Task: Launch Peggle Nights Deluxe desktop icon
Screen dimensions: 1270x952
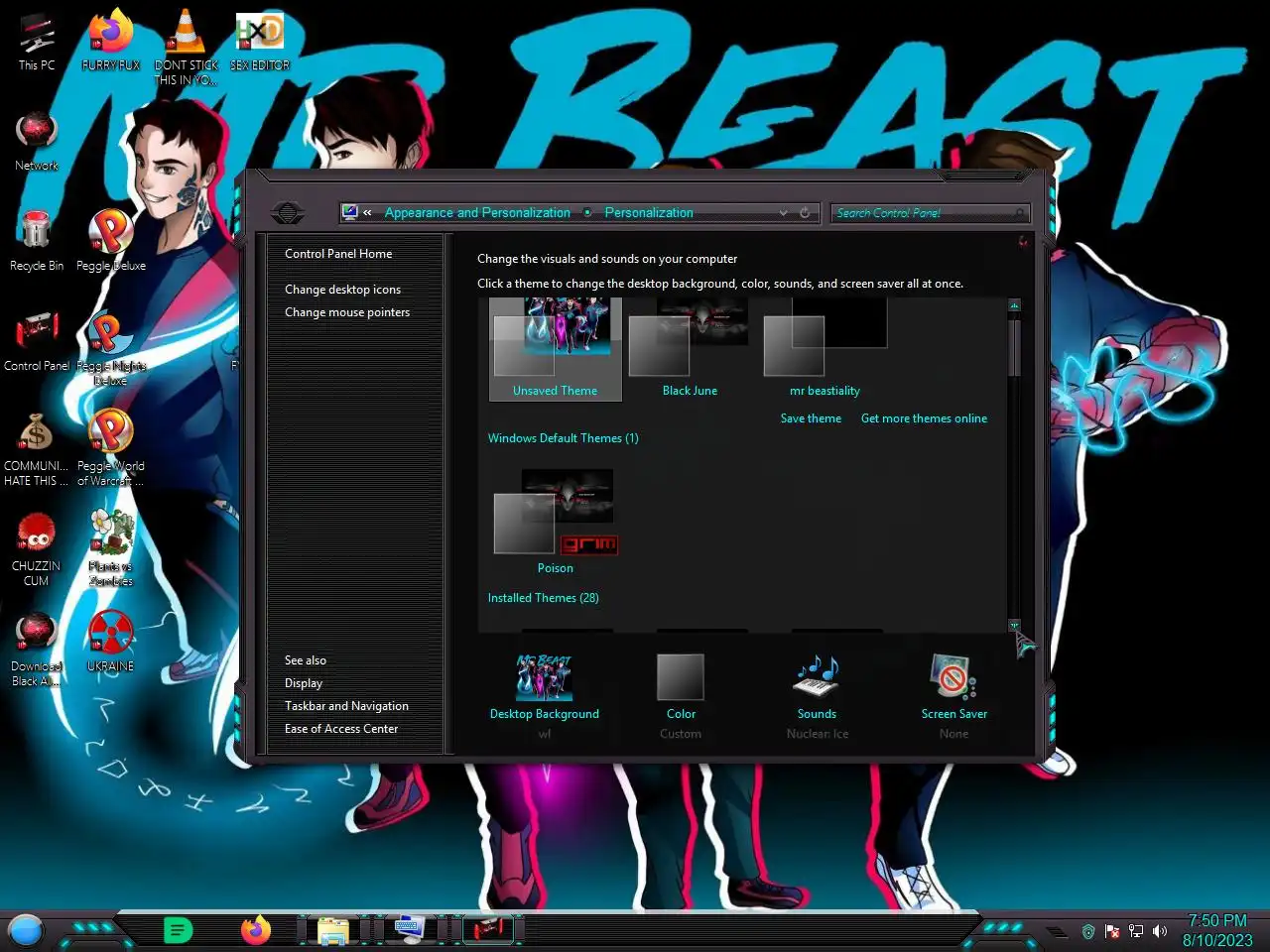Action: point(110,348)
